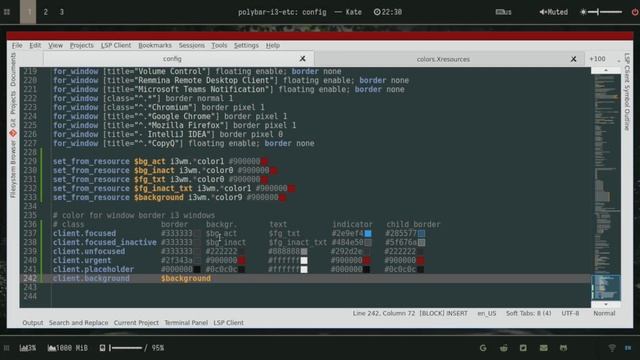The image size is (640, 360).
Task: Open the Sessions menu
Action: coord(191,45)
